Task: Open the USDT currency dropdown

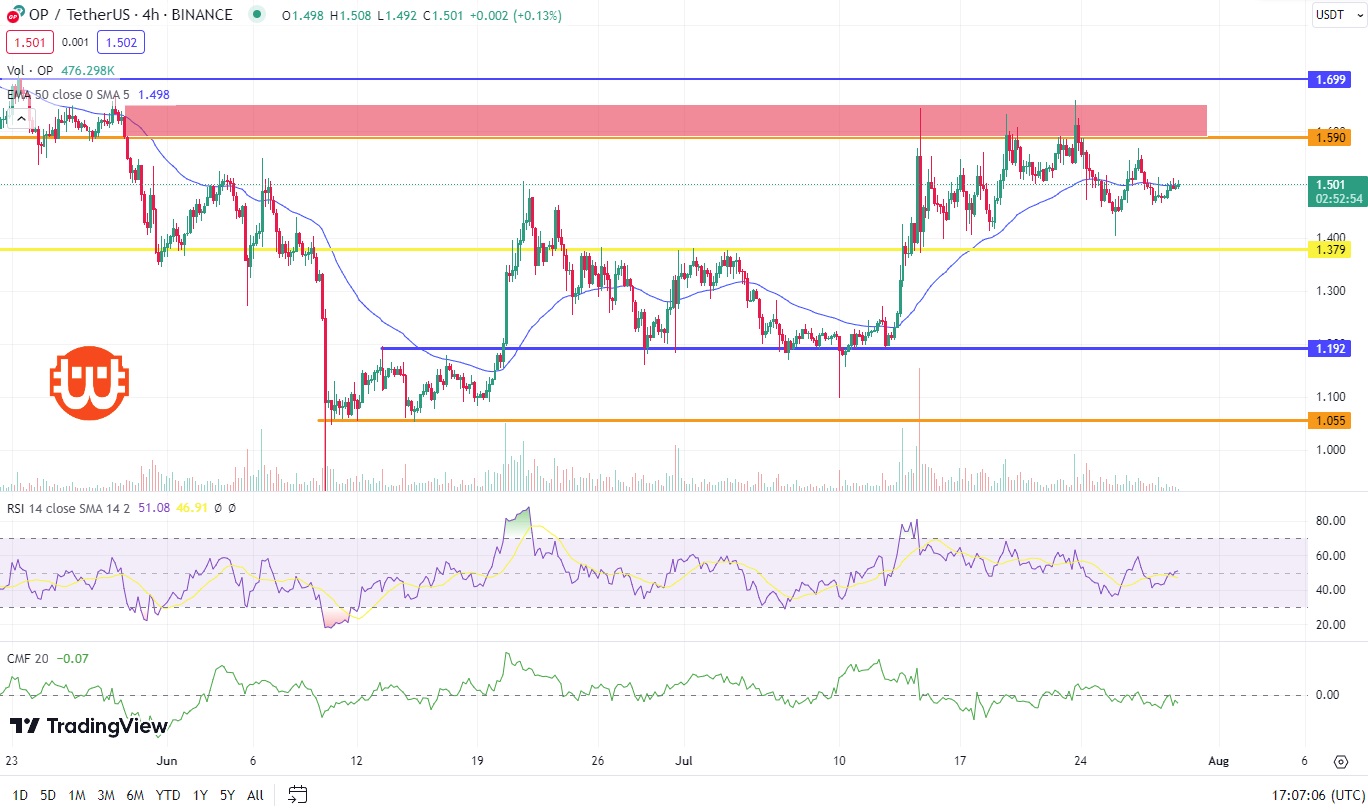Action: click(1337, 15)
